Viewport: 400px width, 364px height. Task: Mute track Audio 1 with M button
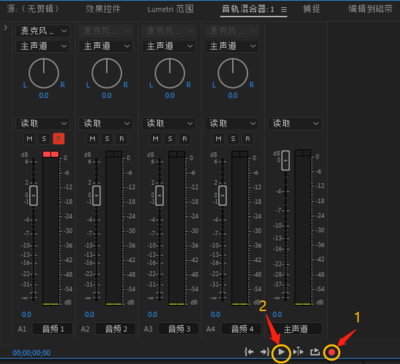[29, 139]
